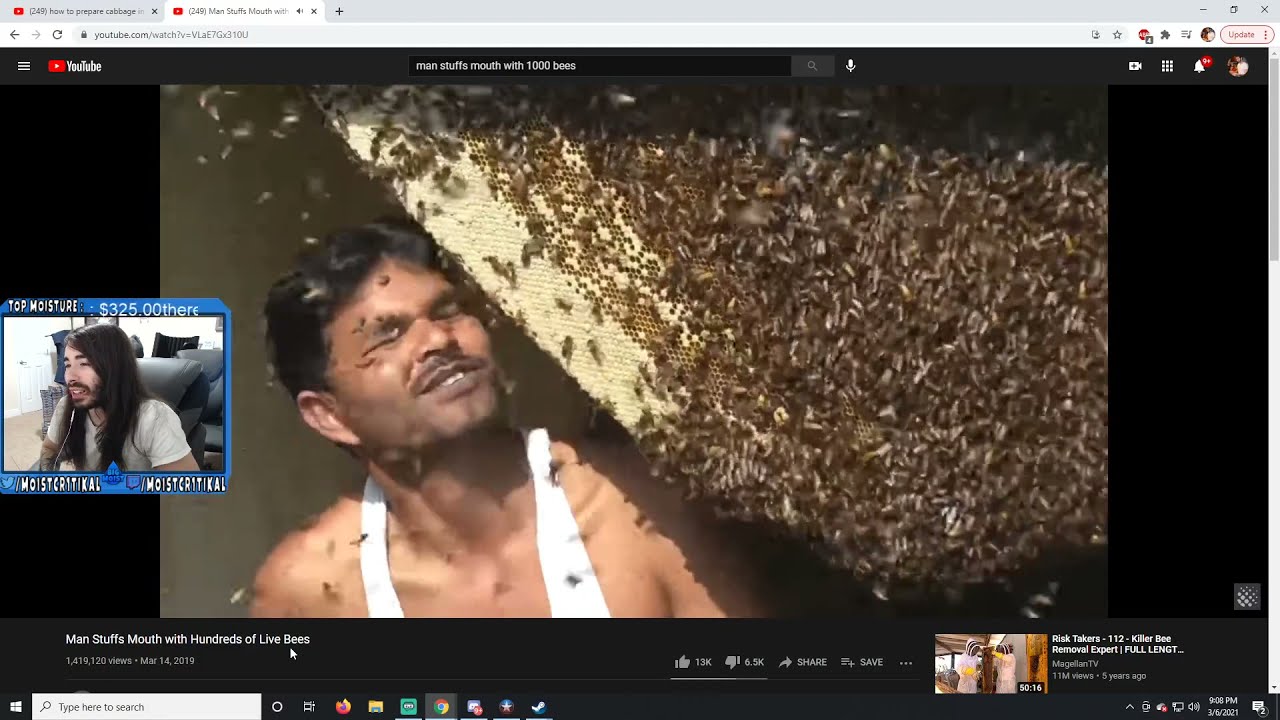Open the Chrome extensions puzzle icon
The width and height of the screenshot is (1280, 720).
[x=1165, y=34]
